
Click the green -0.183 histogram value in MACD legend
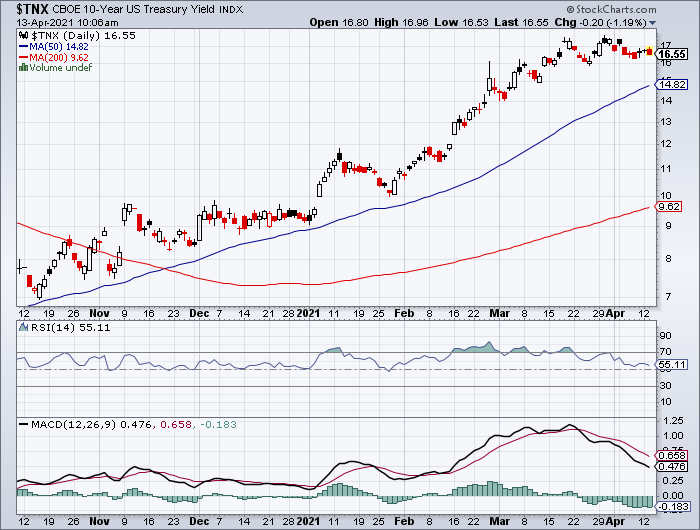click(x=218, y=424)
